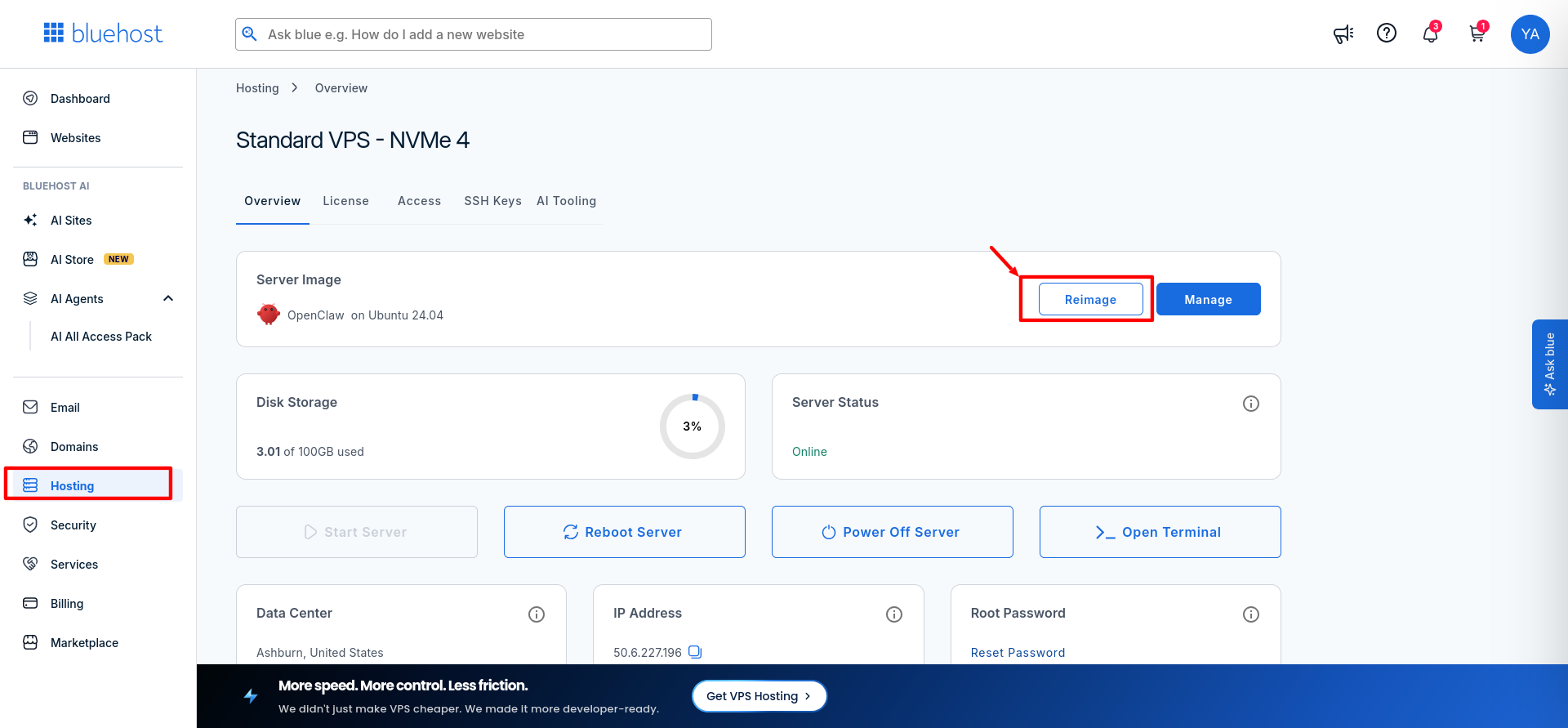The width and height of the screenshot is (1568, 728).
Task: Click the Hosting server icon
Action: pyautogui.click(x=30, y=485)
